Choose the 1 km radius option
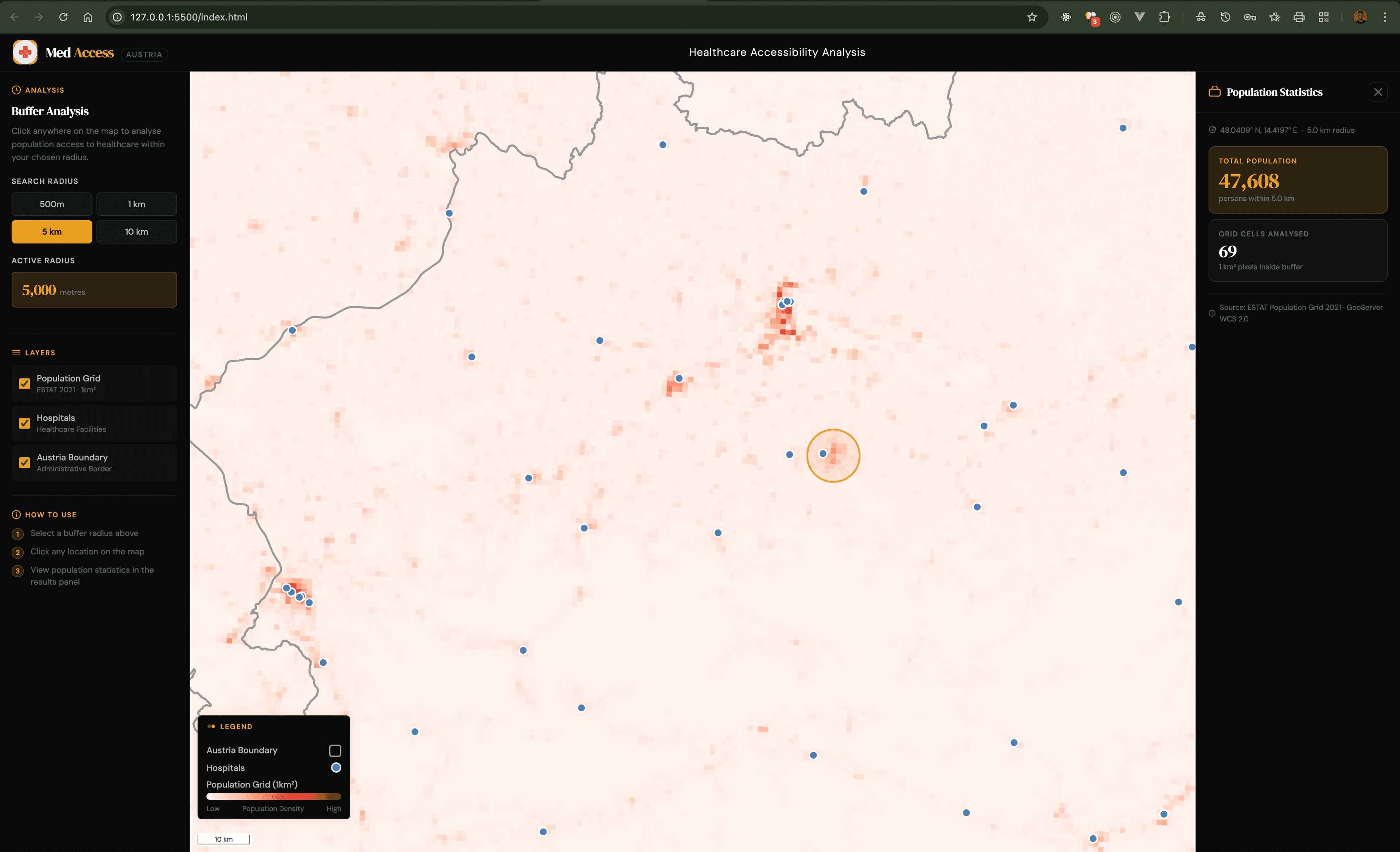 click(136, 204)
